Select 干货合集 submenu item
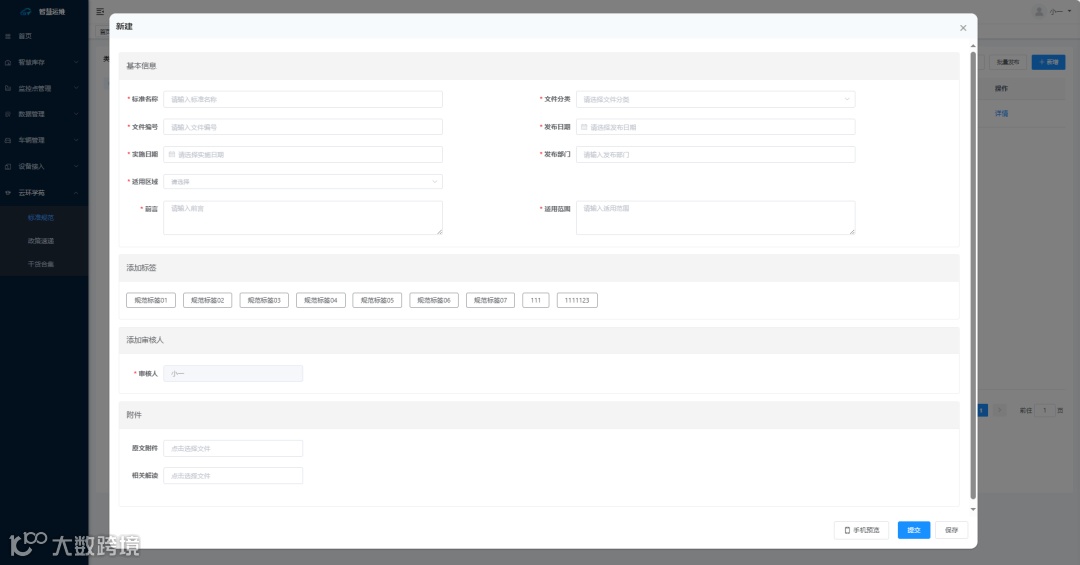 [41, 264]
